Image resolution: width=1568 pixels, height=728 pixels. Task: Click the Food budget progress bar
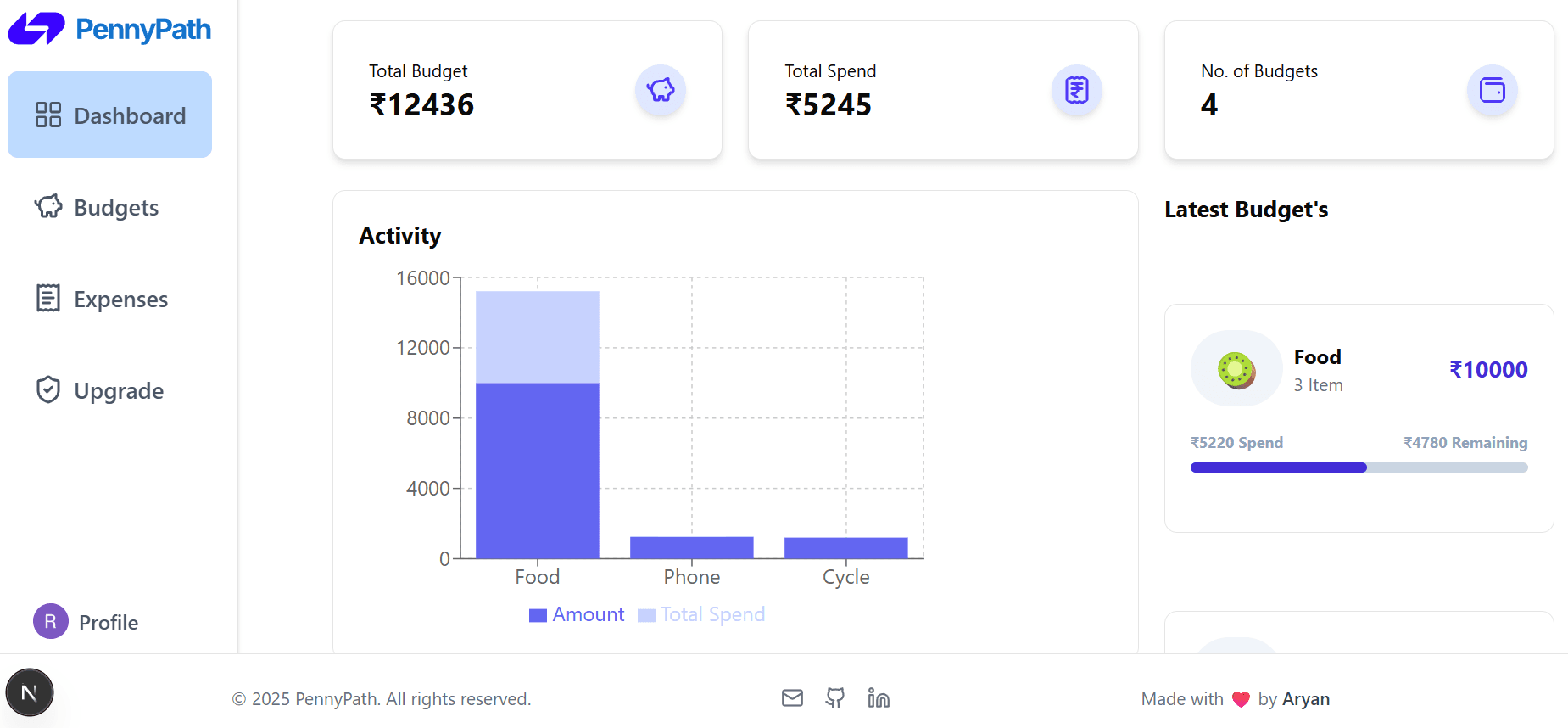coord(1359,468)
